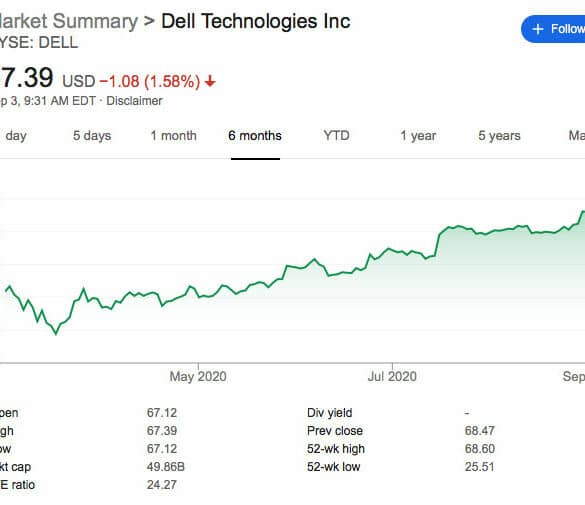The width and height of the screenshot is (585, 505).
Task: Switch to the 1 month tab
Action: [x=173, y=136]
